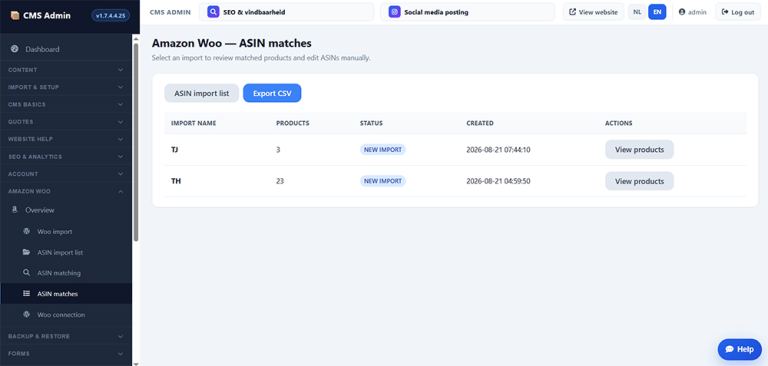Click the ACTIONS column header
Image resolution: width=768 pixels, height=366 pixels.
[619, 123]
